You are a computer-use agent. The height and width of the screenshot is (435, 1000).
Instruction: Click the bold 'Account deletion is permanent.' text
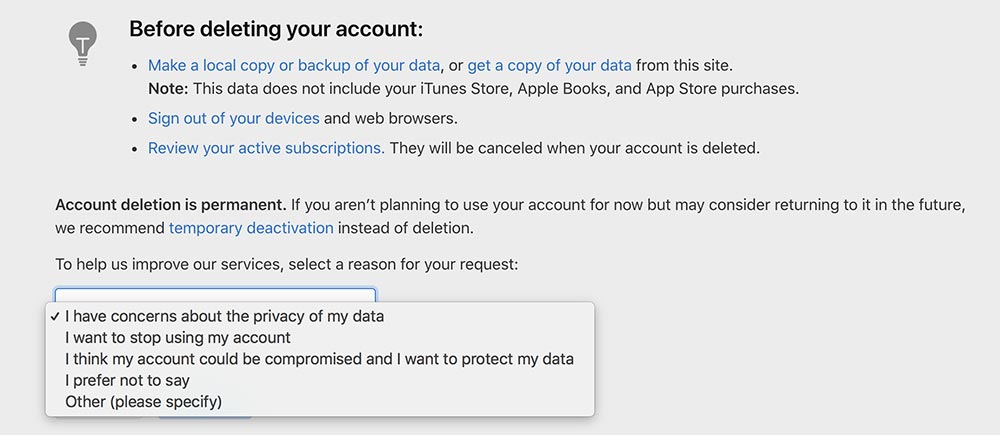[171, 205]
